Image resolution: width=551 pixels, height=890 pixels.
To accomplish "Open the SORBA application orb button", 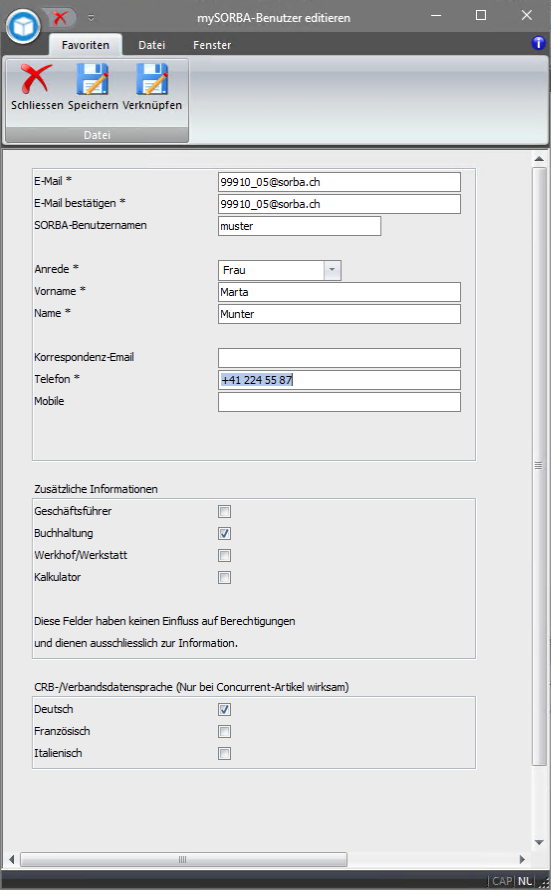I will (x=23, y=26).
